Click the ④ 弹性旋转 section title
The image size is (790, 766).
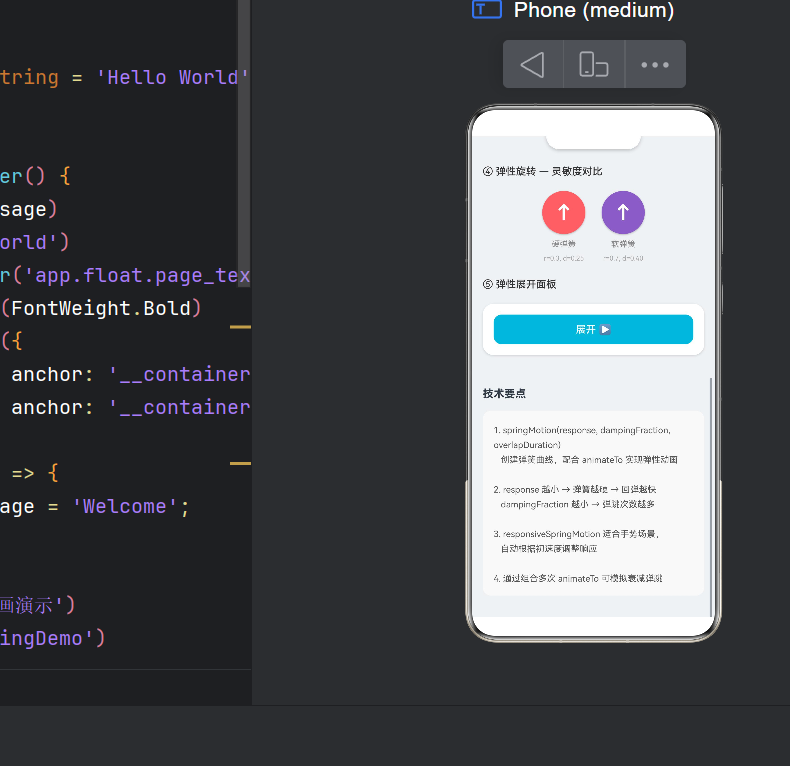542,171
